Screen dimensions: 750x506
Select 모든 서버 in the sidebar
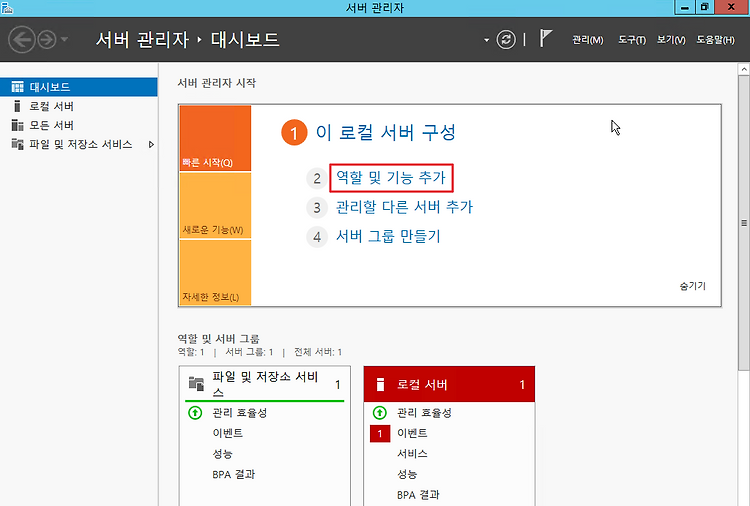(78, 125)
